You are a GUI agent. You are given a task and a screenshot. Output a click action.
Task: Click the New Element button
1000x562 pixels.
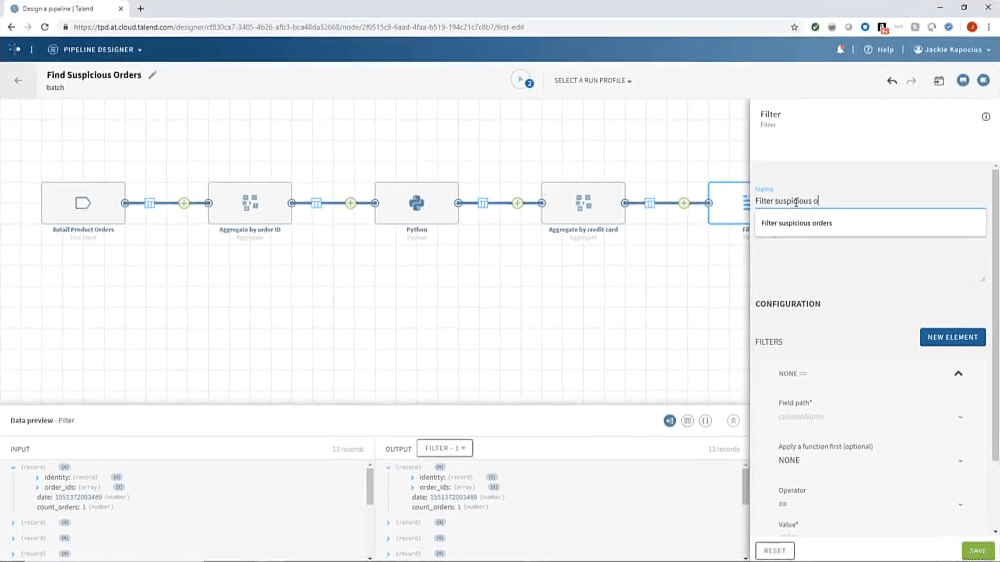pos(952,337)
